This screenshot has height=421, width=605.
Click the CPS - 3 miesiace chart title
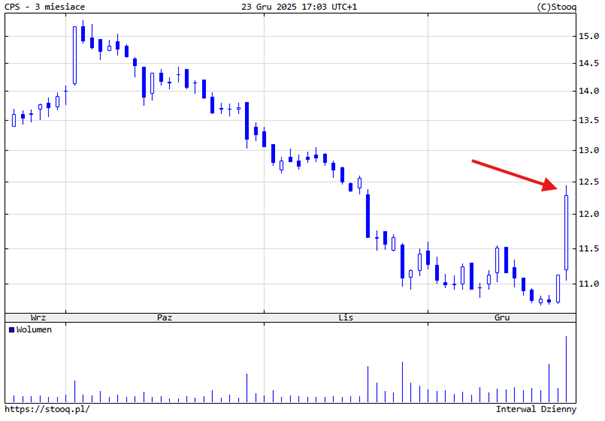click(x=45, y=7)
